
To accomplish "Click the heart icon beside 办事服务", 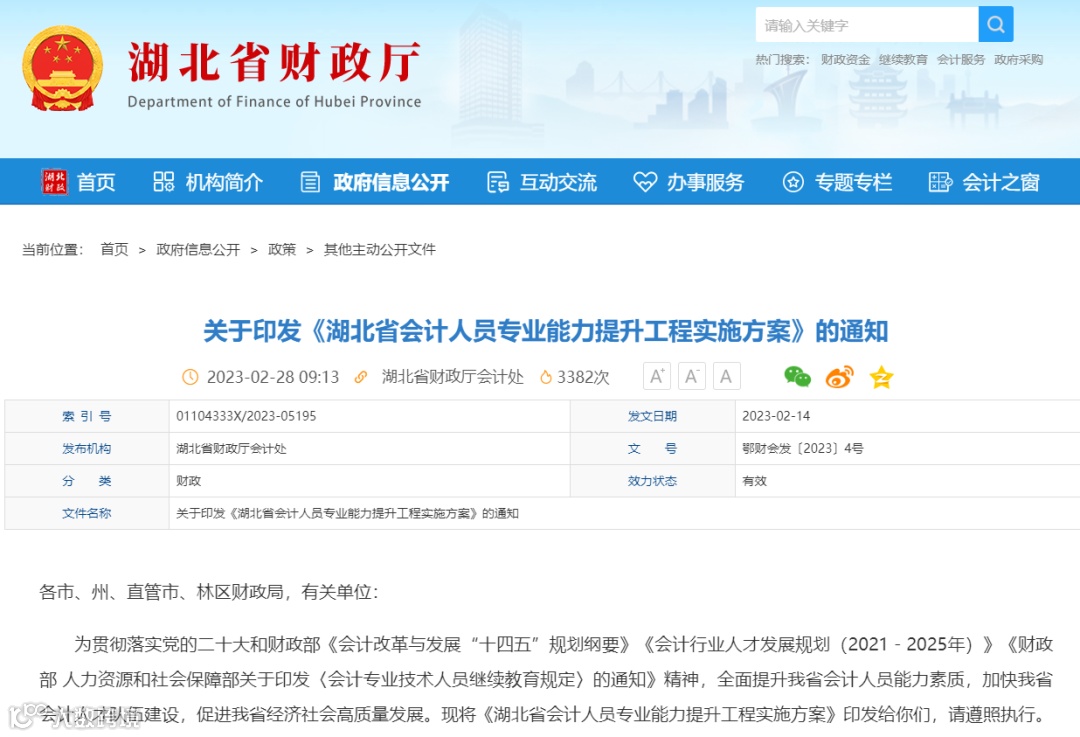I will coord(645,182).
